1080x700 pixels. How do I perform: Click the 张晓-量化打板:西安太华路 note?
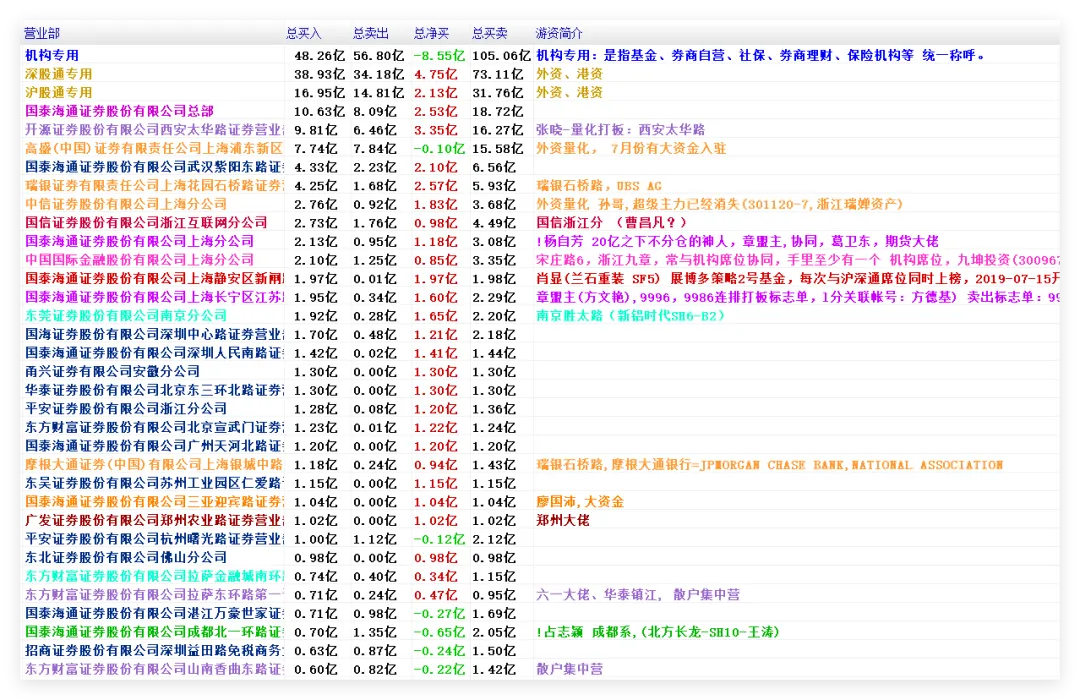click(621, 130)
